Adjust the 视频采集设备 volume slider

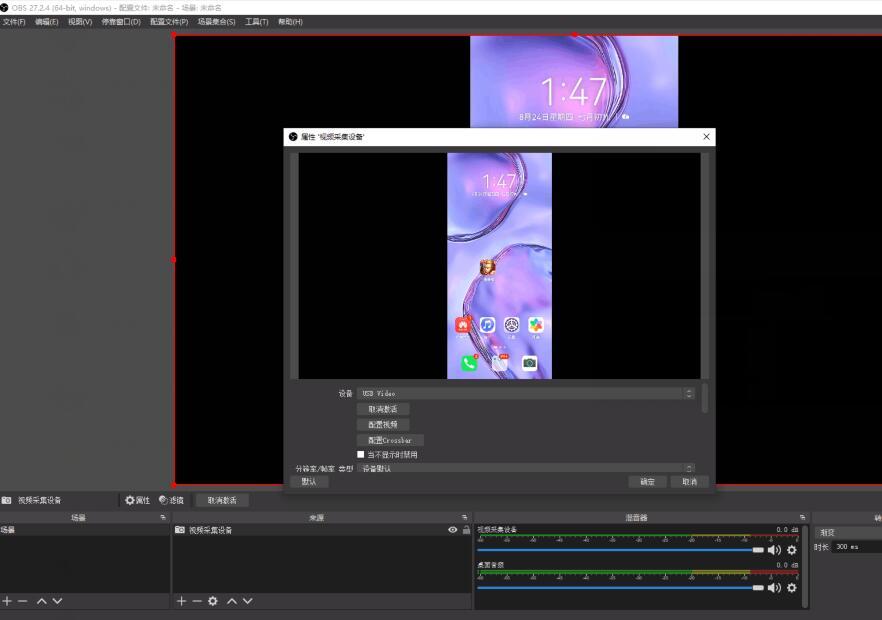pyautogui.click(x=620, y=550)
